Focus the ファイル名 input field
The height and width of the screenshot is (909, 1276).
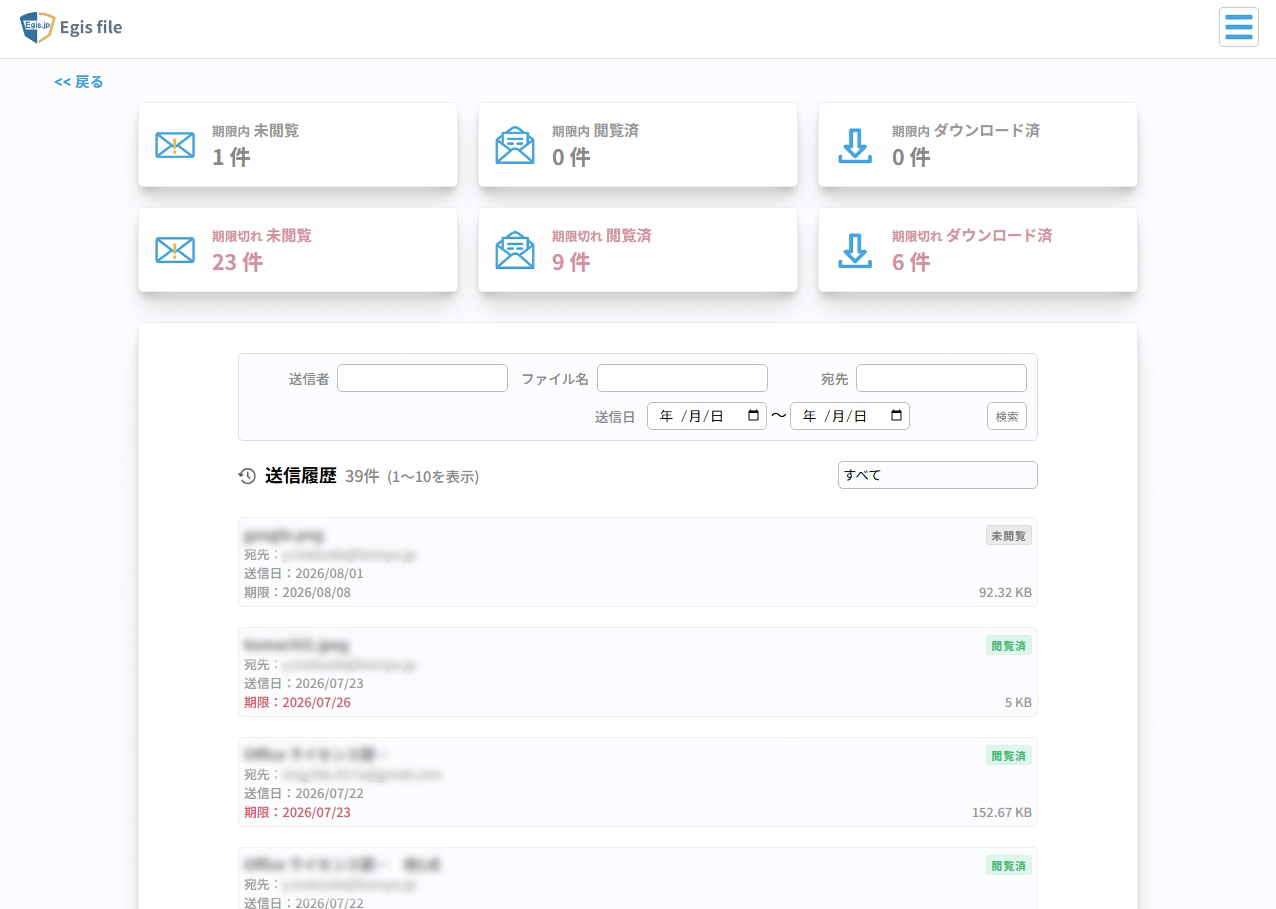tap(682, 378)
